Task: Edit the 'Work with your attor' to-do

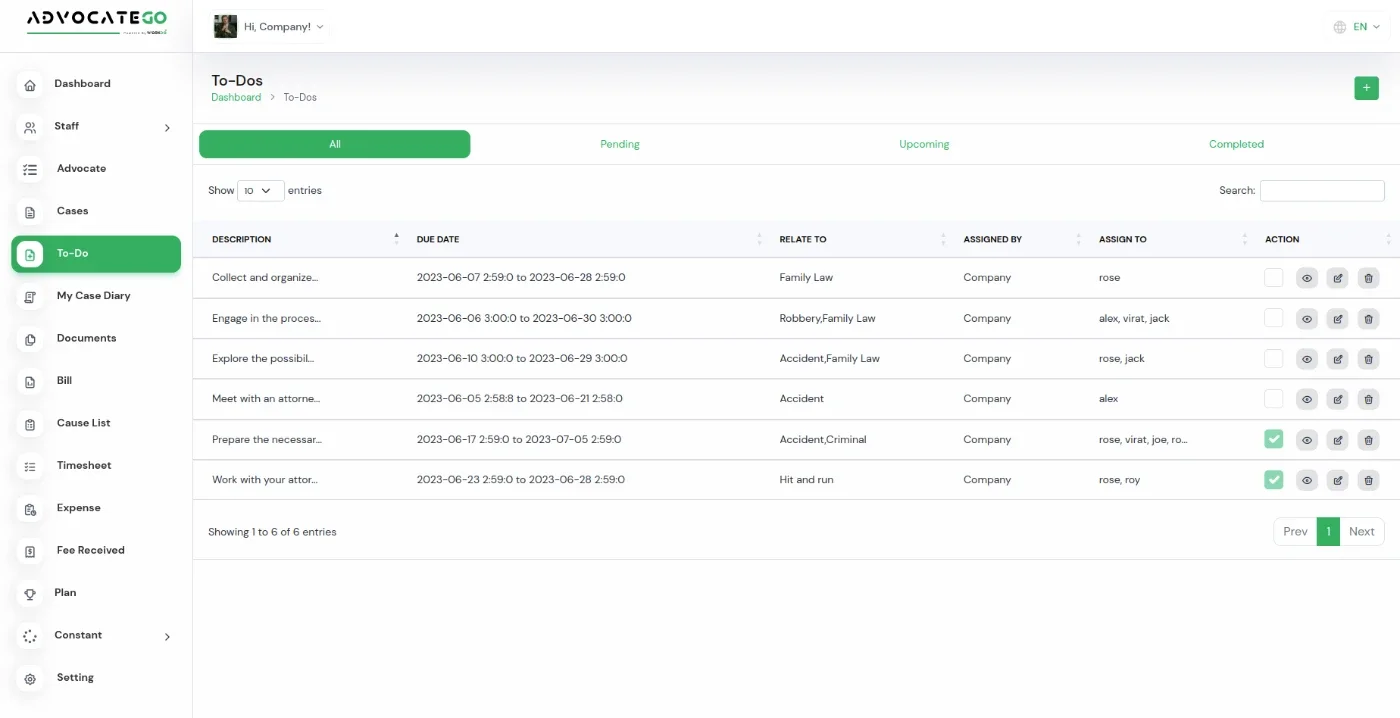Action: (x=1337, y=480)
